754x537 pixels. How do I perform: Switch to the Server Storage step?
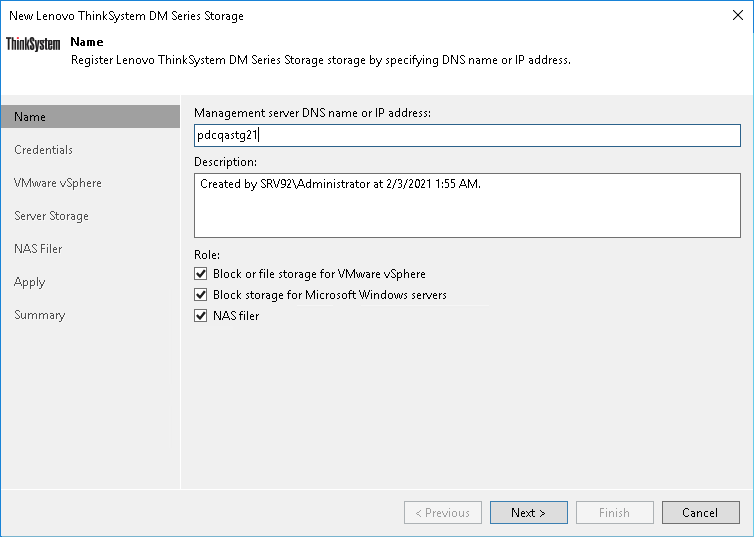point(51,216)
